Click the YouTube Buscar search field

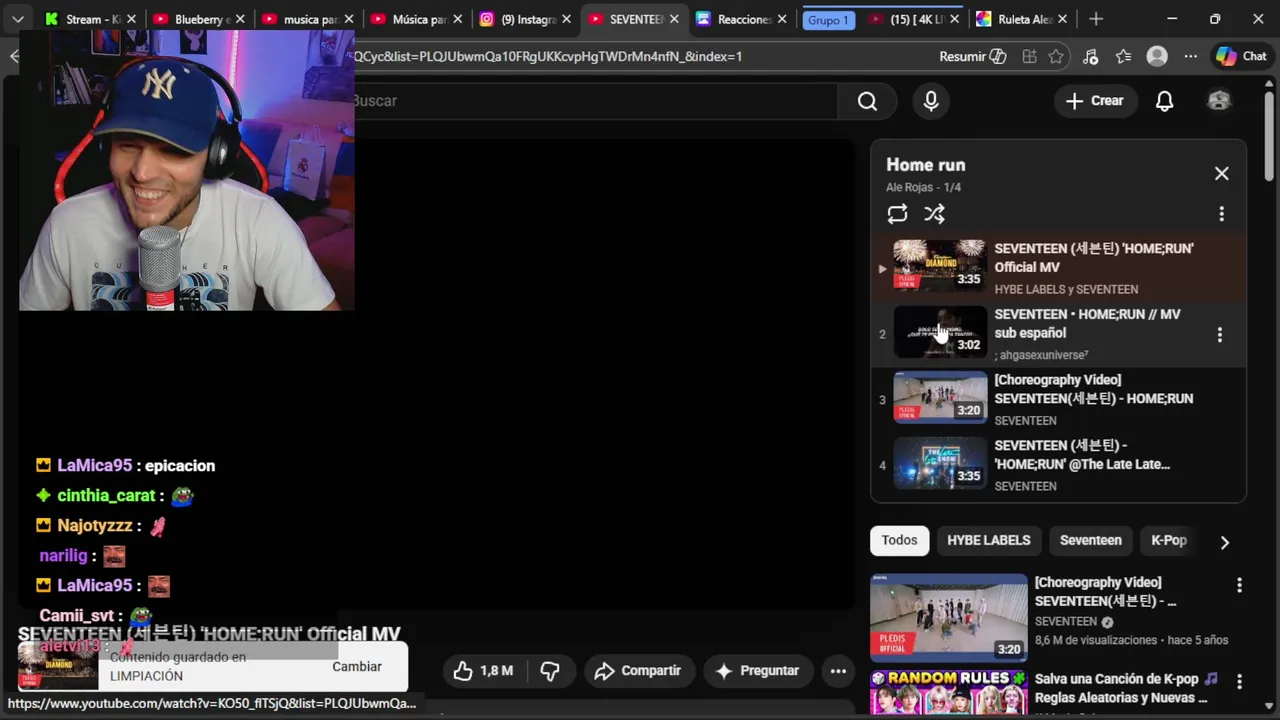pyautogui.click(x=594, y=101)
